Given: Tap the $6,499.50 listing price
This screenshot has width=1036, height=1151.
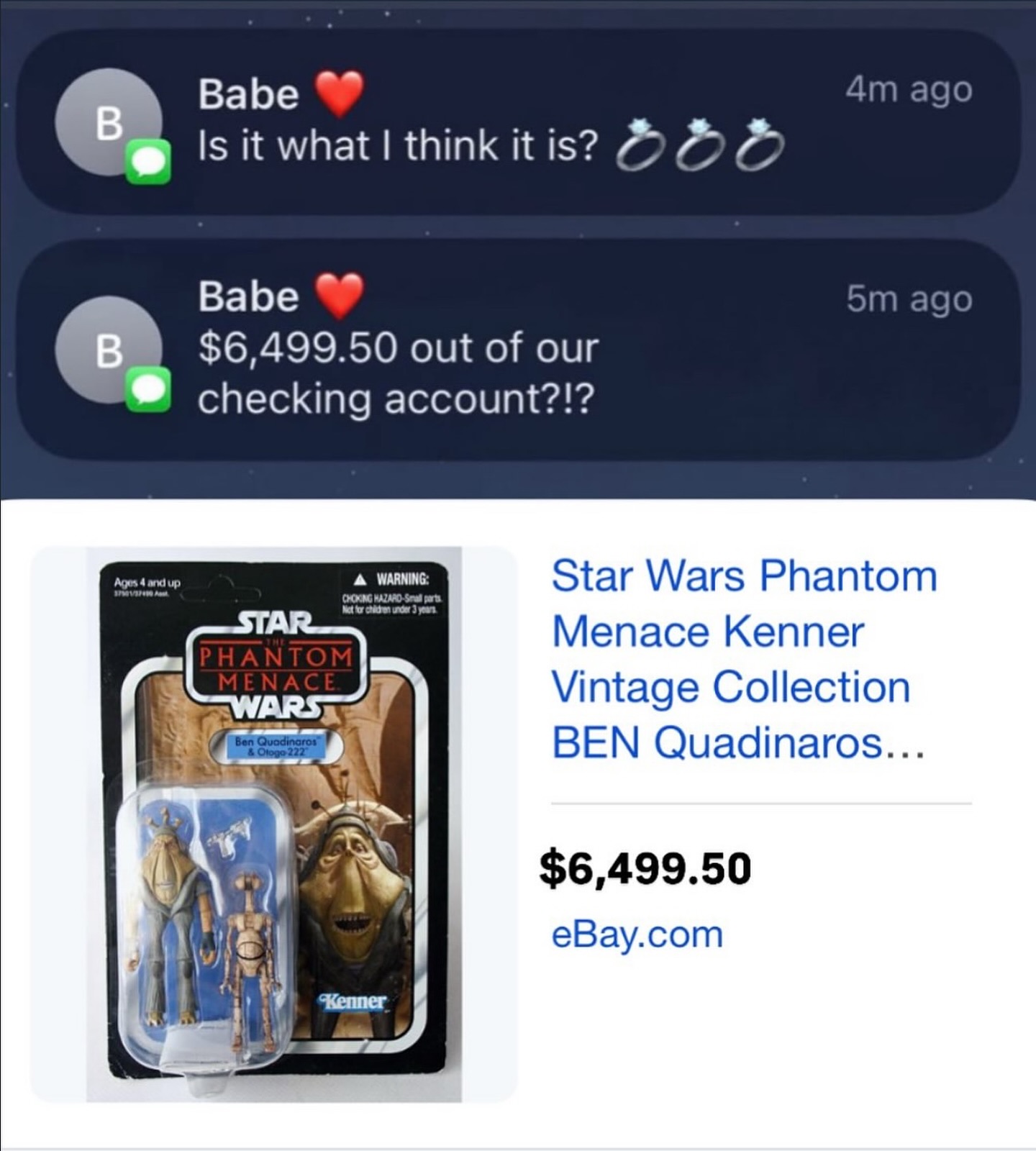Looking at the screenshot, I should point(645,868).
